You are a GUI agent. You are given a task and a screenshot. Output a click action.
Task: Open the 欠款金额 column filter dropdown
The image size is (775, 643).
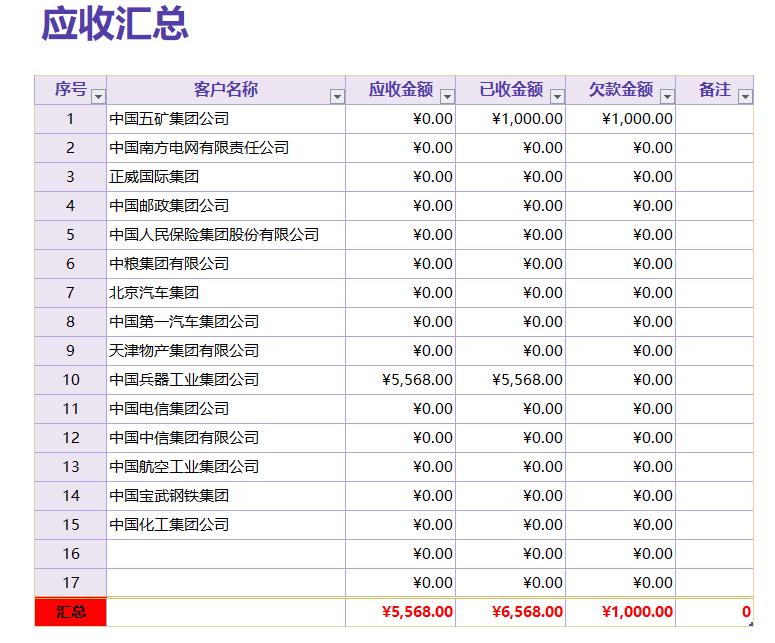667,96
